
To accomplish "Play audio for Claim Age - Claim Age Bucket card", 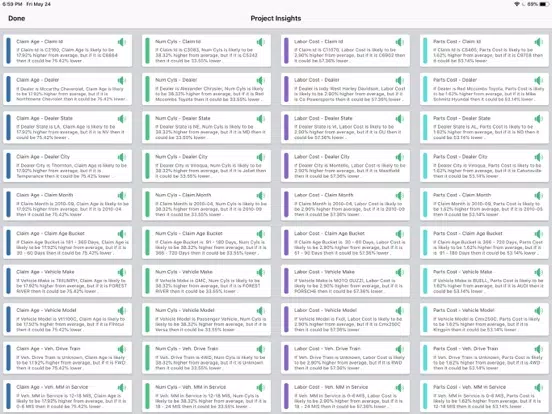I will 122,234.
